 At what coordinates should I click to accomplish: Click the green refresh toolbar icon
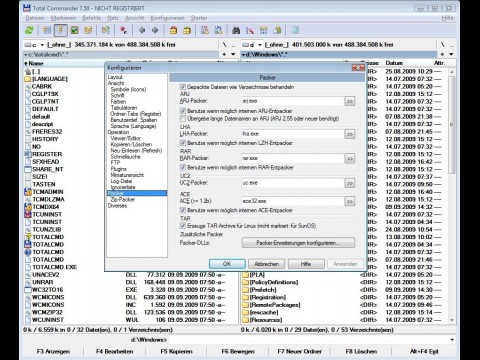(29, 30)
